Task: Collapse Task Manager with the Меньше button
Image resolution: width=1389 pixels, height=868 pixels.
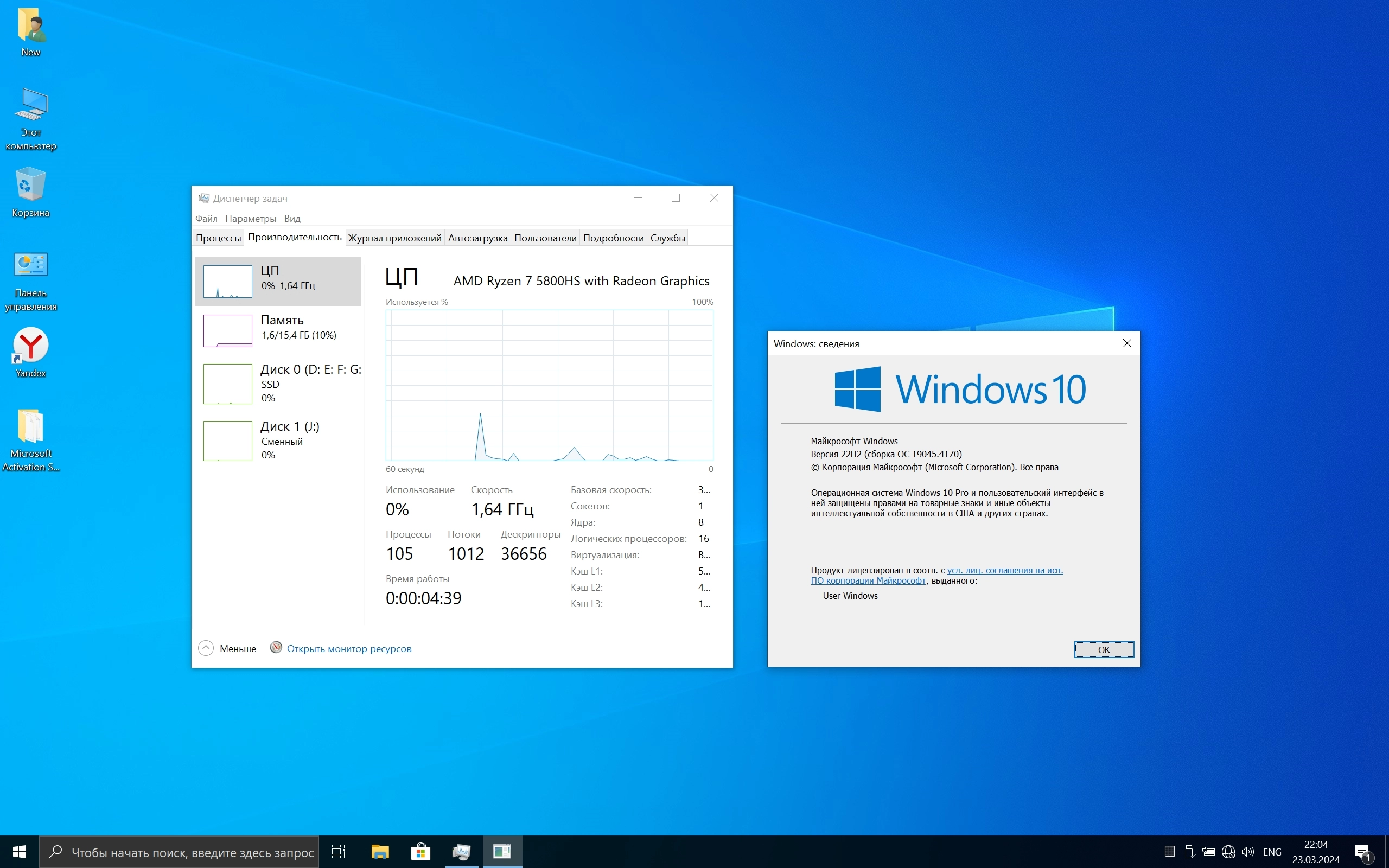Action: [228, 648]
